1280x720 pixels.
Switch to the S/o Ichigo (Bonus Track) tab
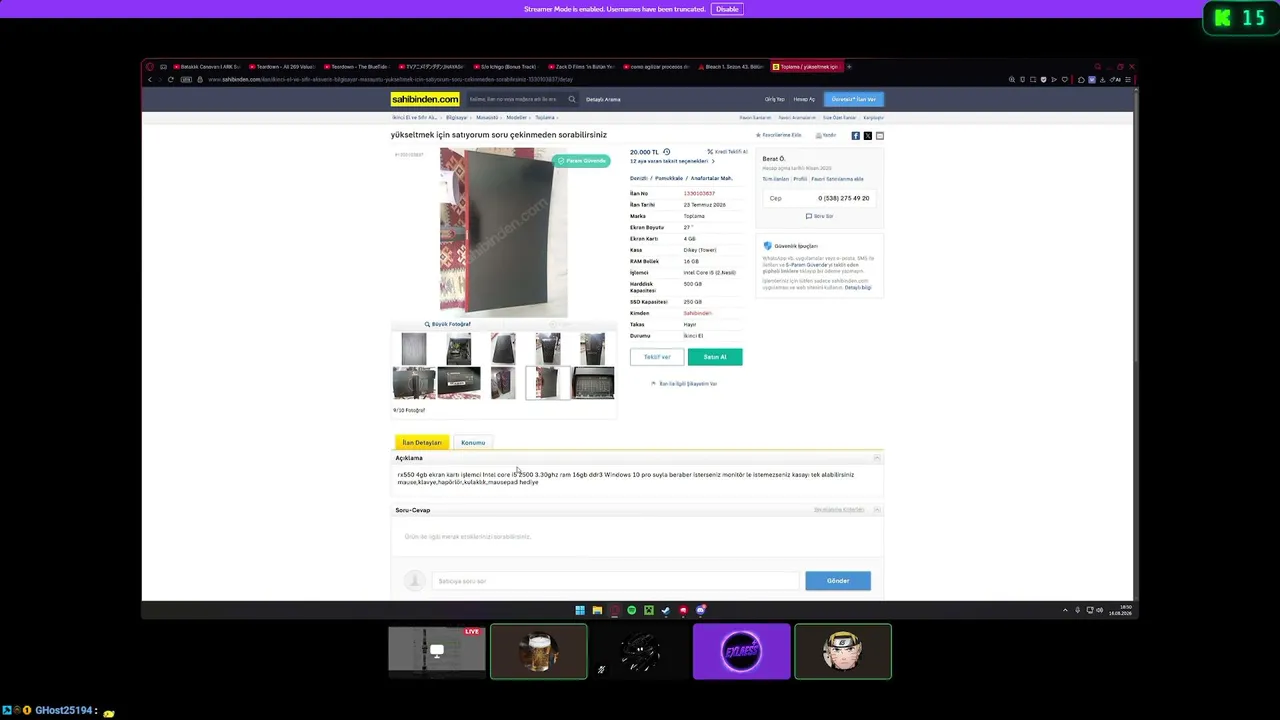[x=508, y=67]
